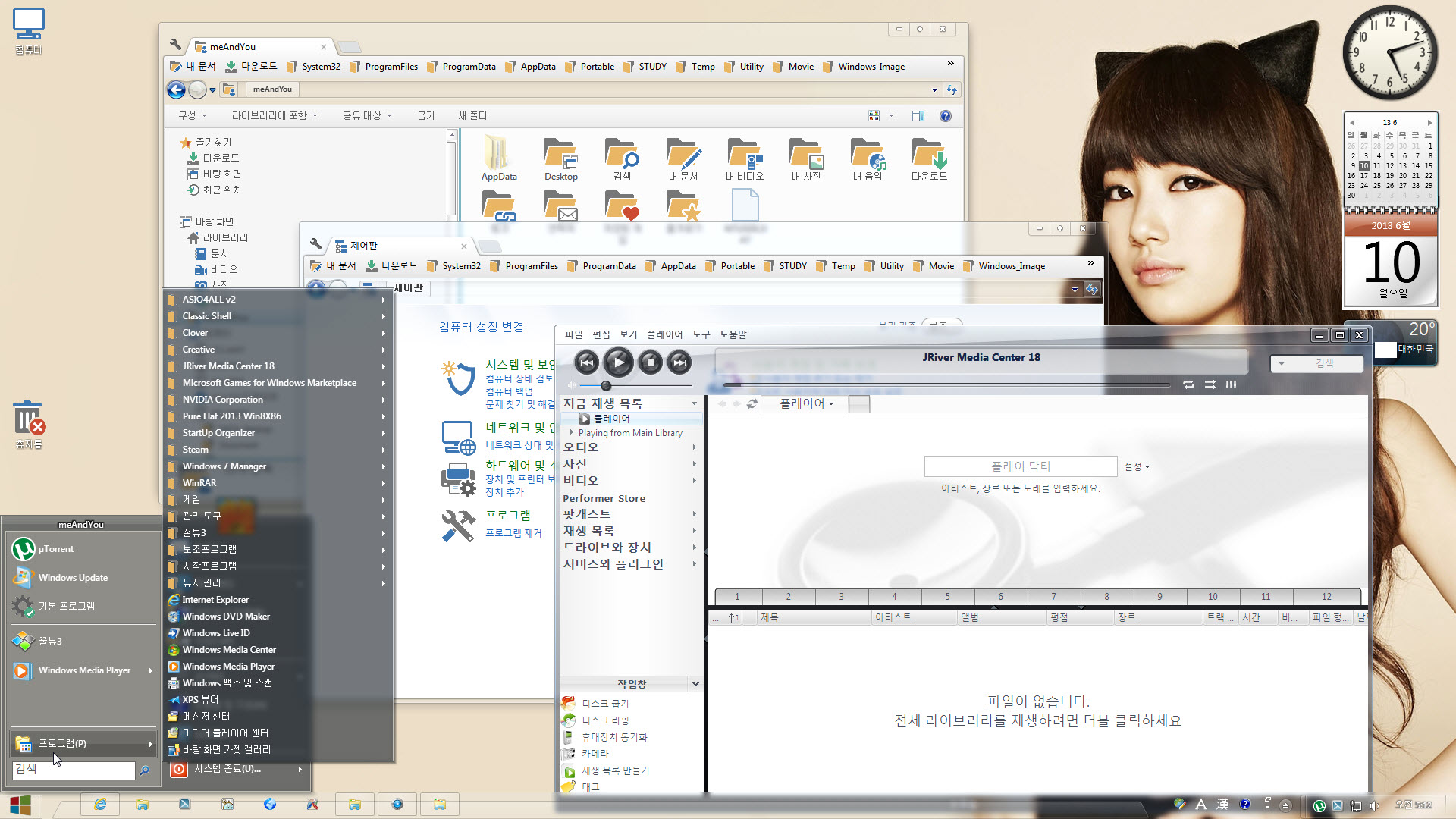Click the Windows Start button on taskbar

pos(20,805)
